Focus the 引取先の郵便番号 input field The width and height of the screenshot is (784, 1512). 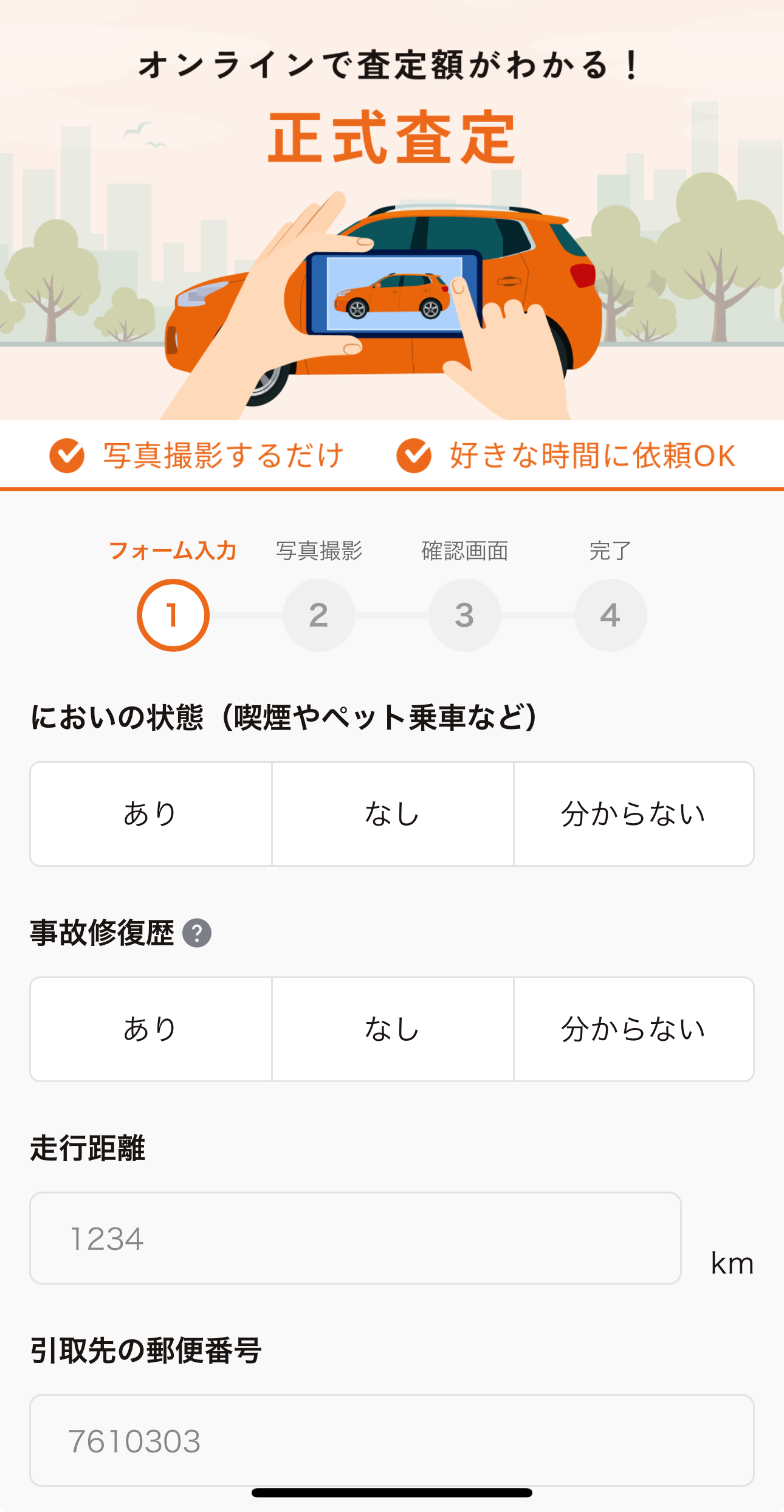pyautogui.click(x=392, y=1440)
